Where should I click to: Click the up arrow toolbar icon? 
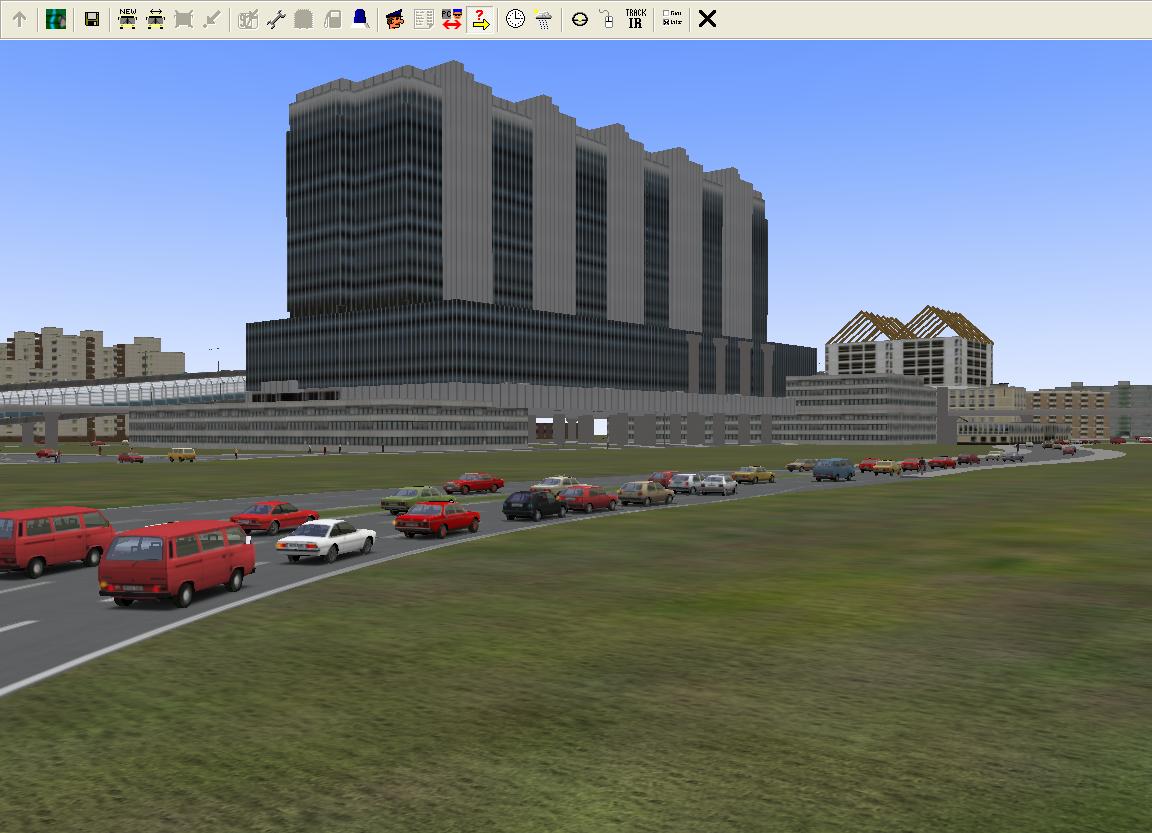click(20, 19)
